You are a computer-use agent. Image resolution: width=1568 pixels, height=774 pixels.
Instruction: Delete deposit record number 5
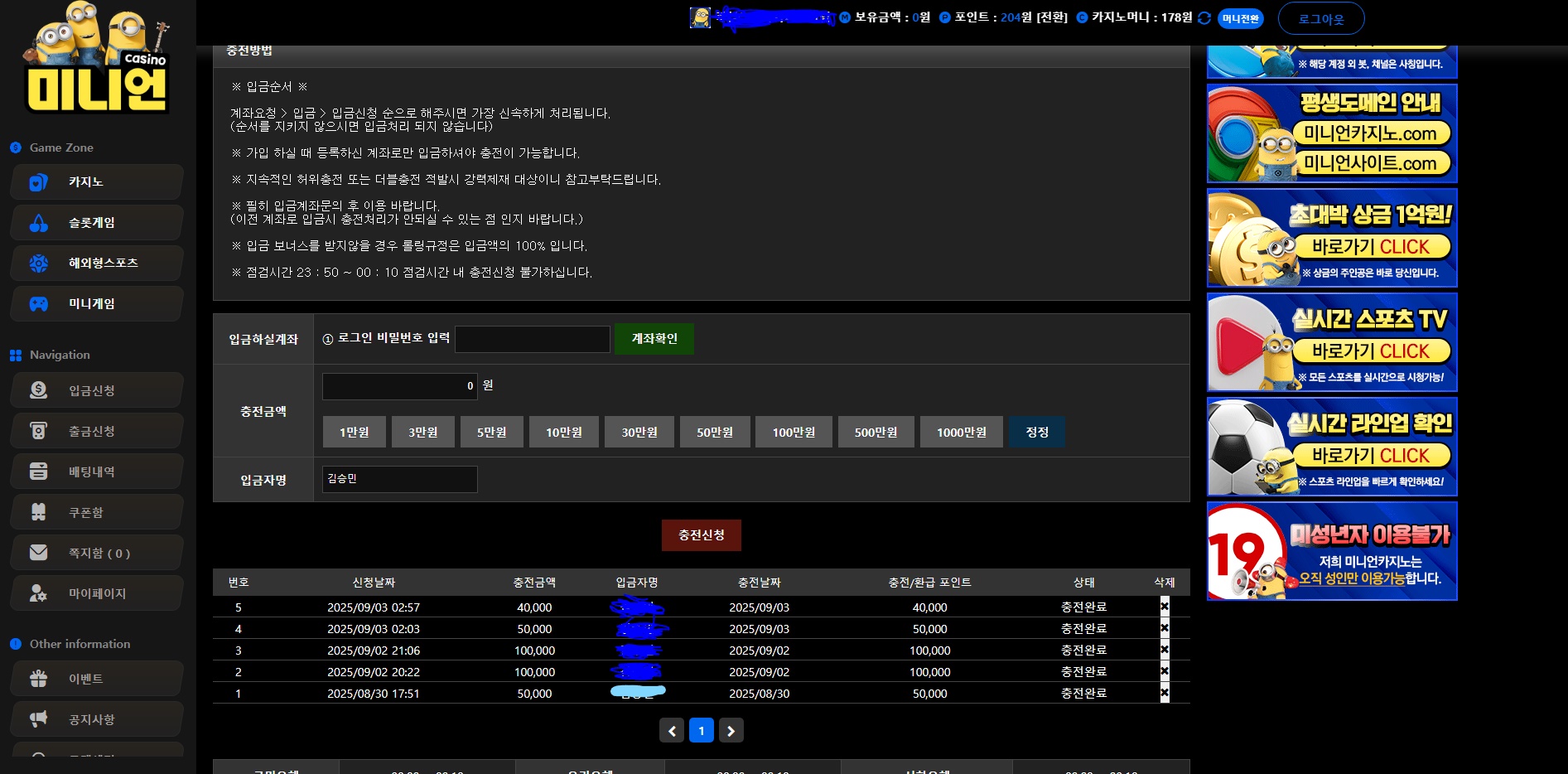tap(1165, 607)
